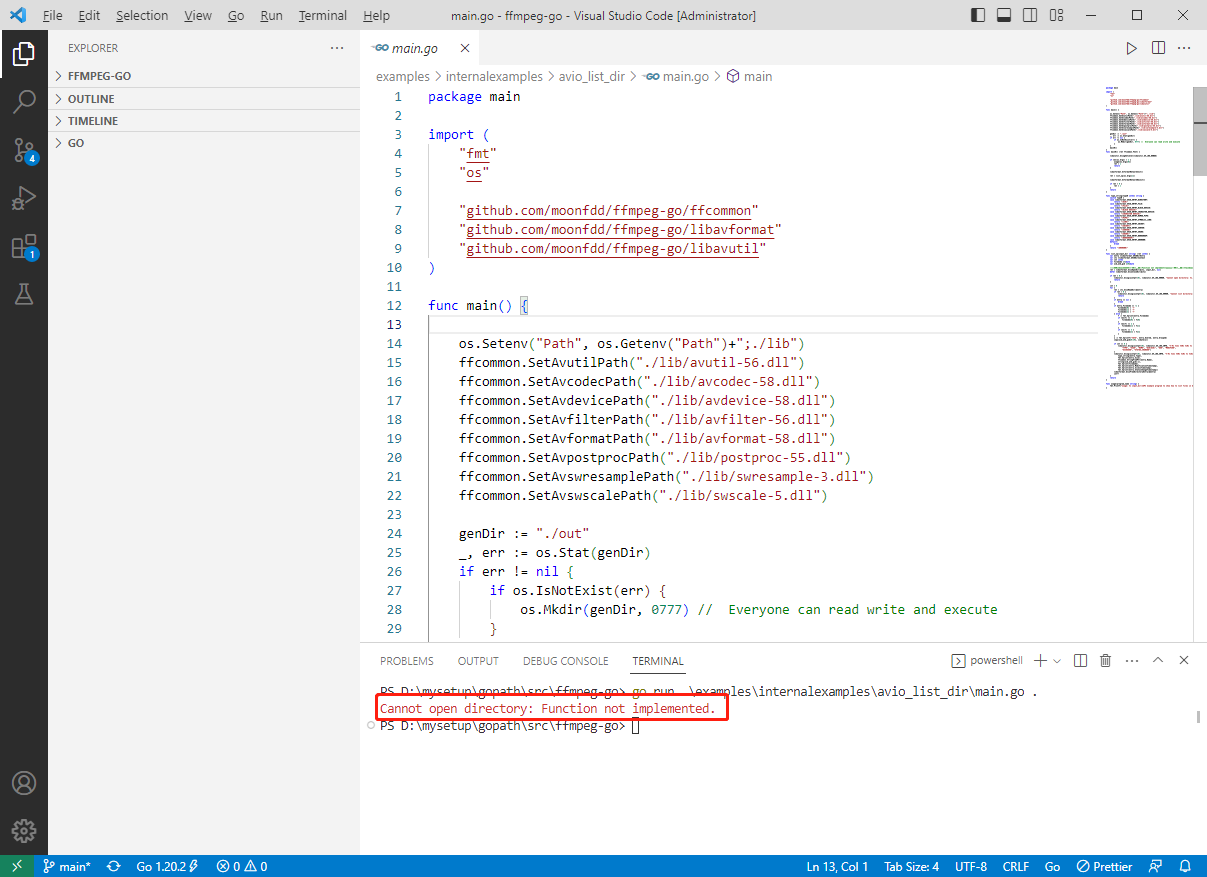Open the Search view in the activity bar
1207x877 pixels.
24,101
